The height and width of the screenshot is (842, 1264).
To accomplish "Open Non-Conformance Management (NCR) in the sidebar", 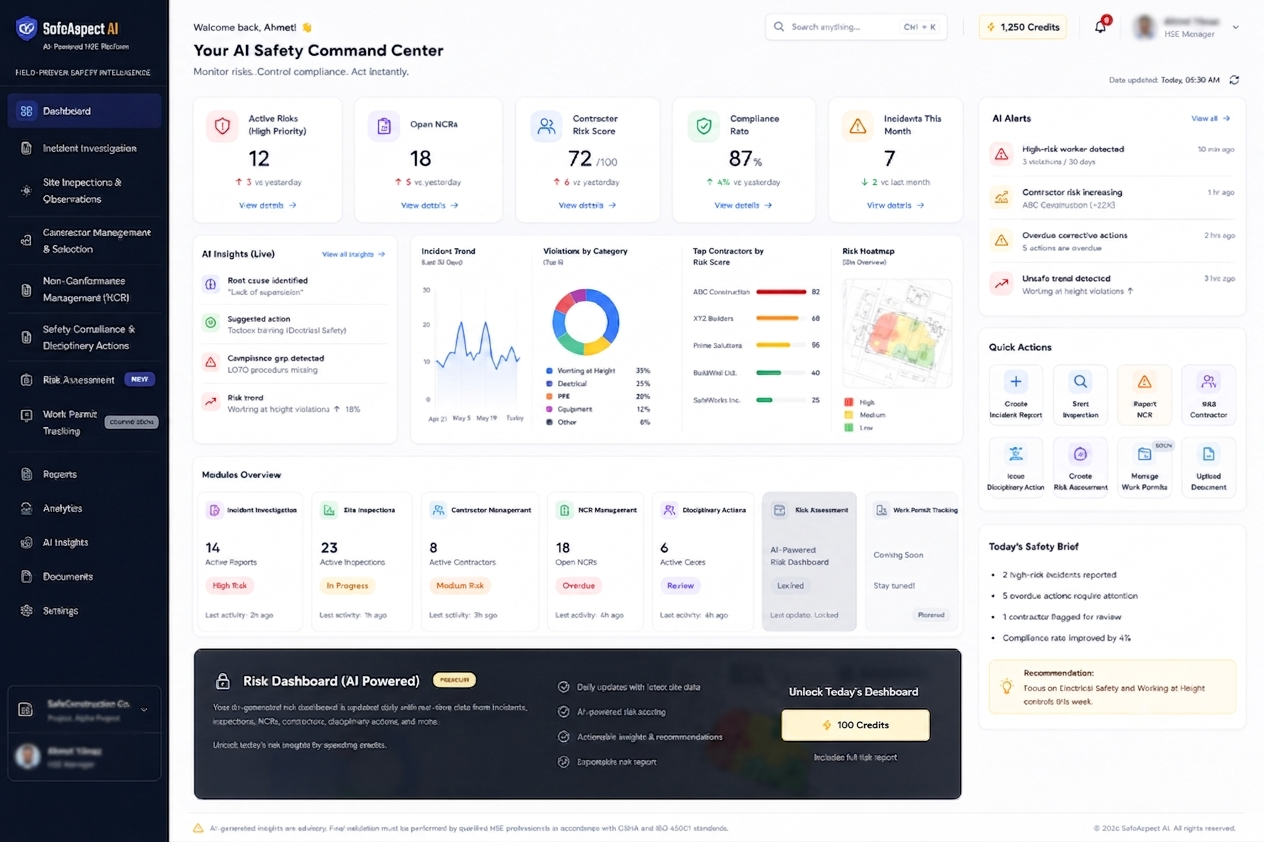I will 84,290.
